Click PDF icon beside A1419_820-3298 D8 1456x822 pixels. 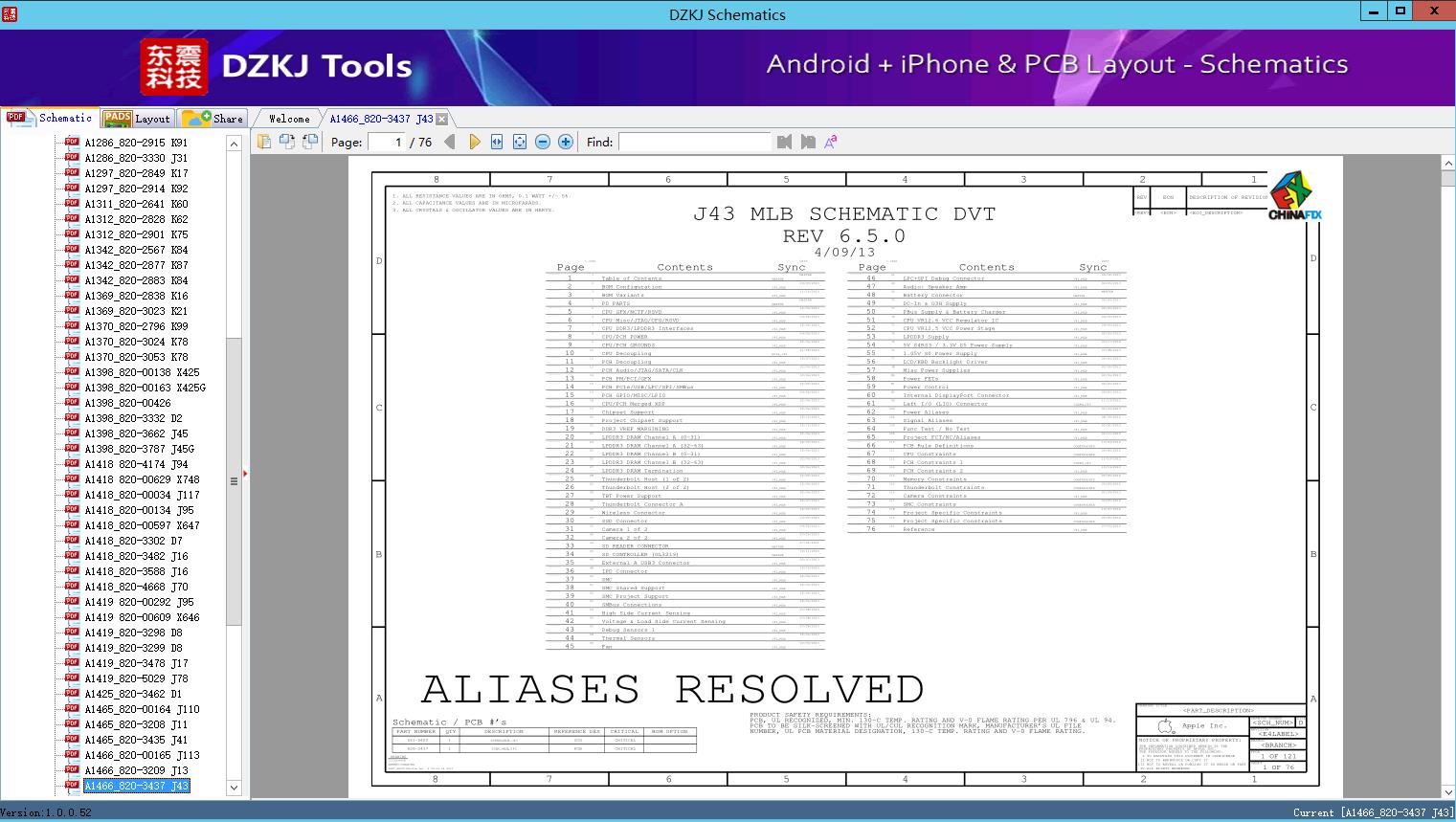[x=72, y=632]
